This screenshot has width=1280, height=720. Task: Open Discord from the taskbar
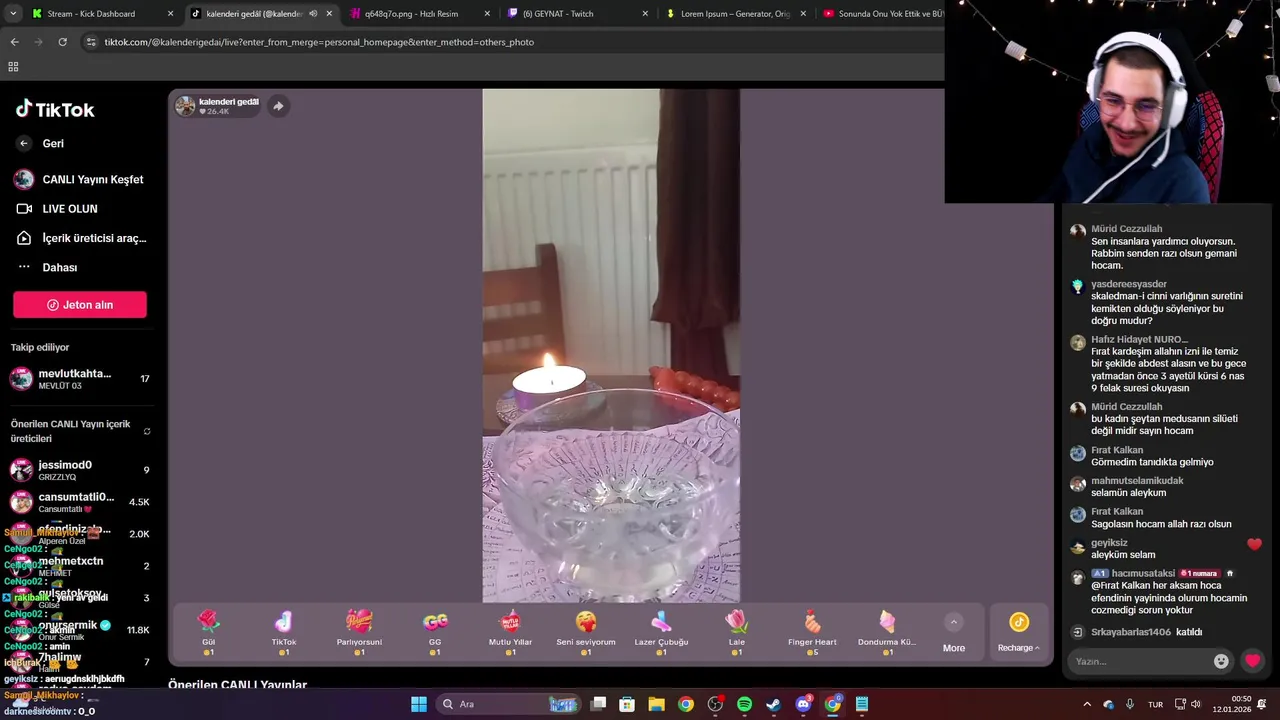click(803, 704)
